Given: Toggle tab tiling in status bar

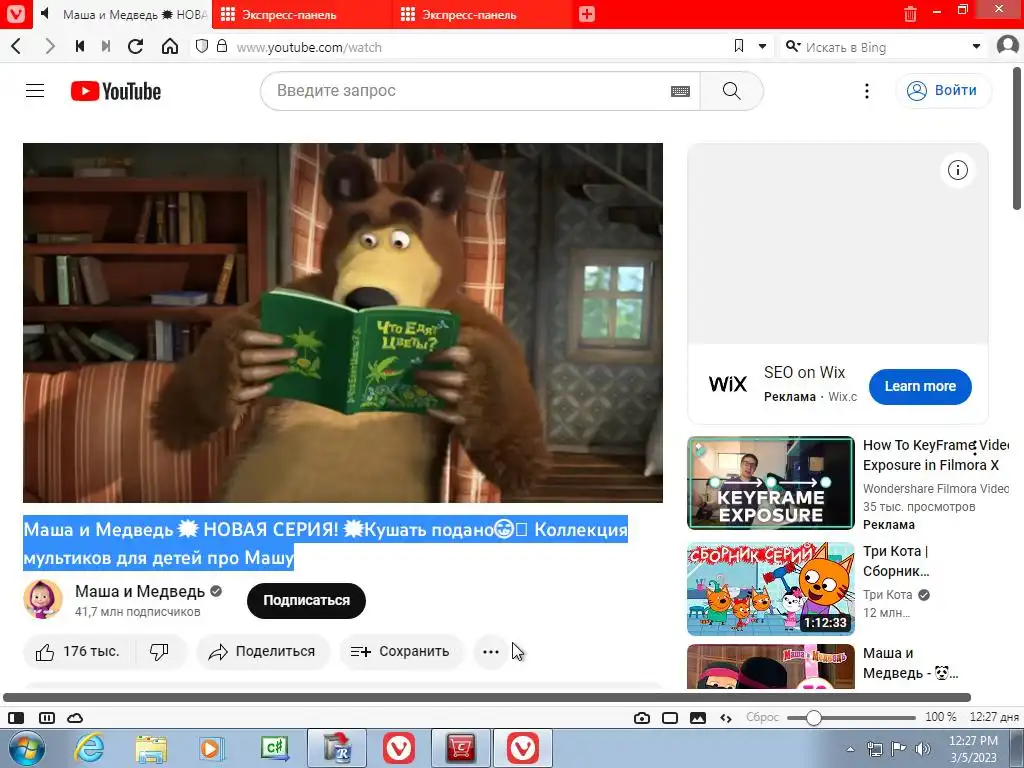Looking at the screenshot, I should (47, 718).
